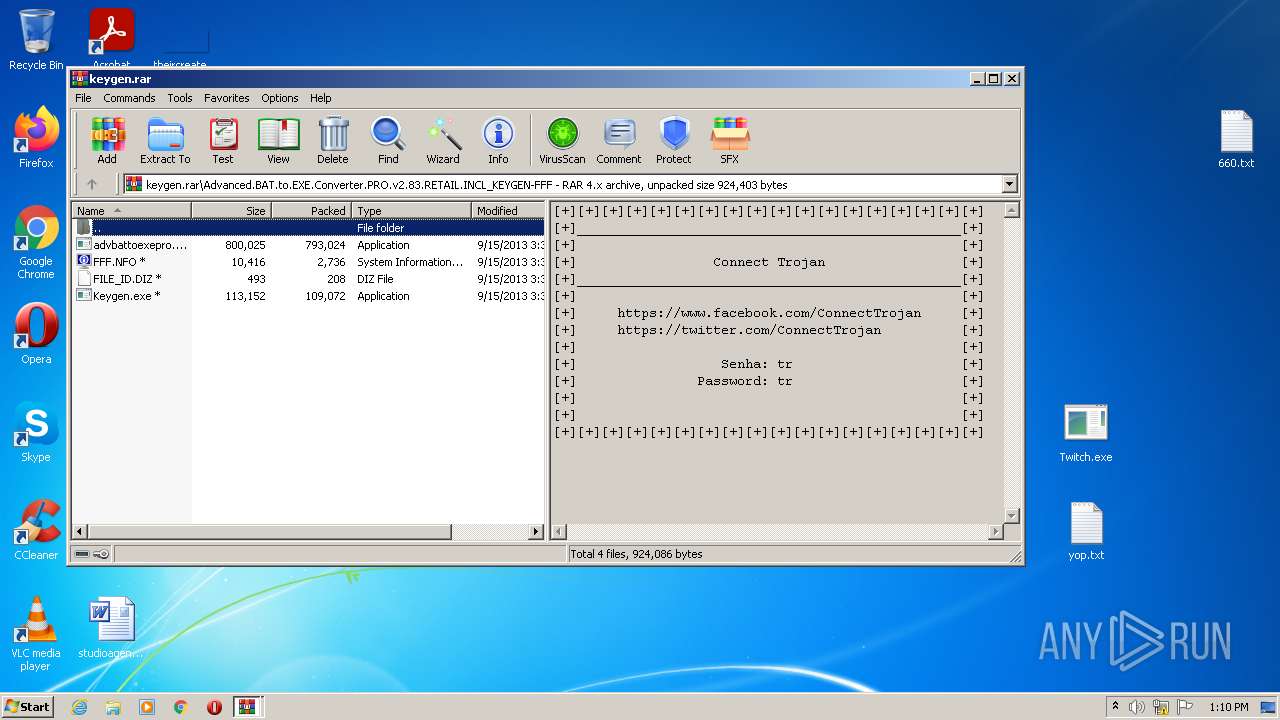The width and height of the screenshot is (1280, 720).
Task: Open Internet Explorer from the taskbar
Action: point(79,707)
